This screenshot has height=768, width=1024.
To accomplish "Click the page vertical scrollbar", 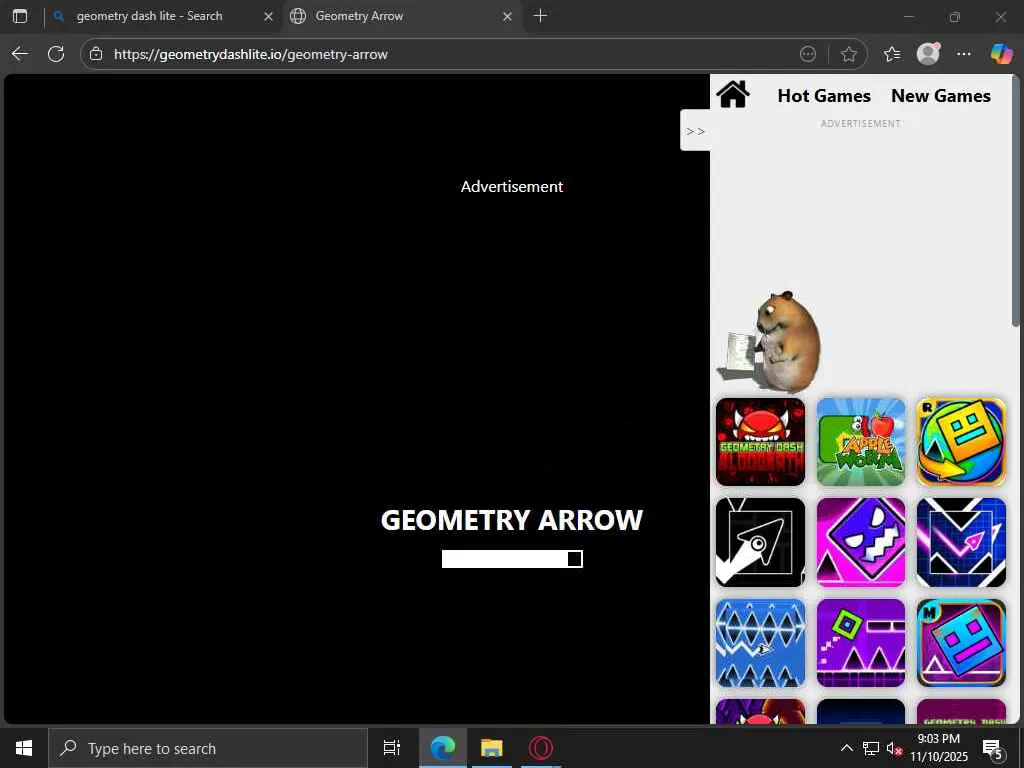I will 1016,201.
